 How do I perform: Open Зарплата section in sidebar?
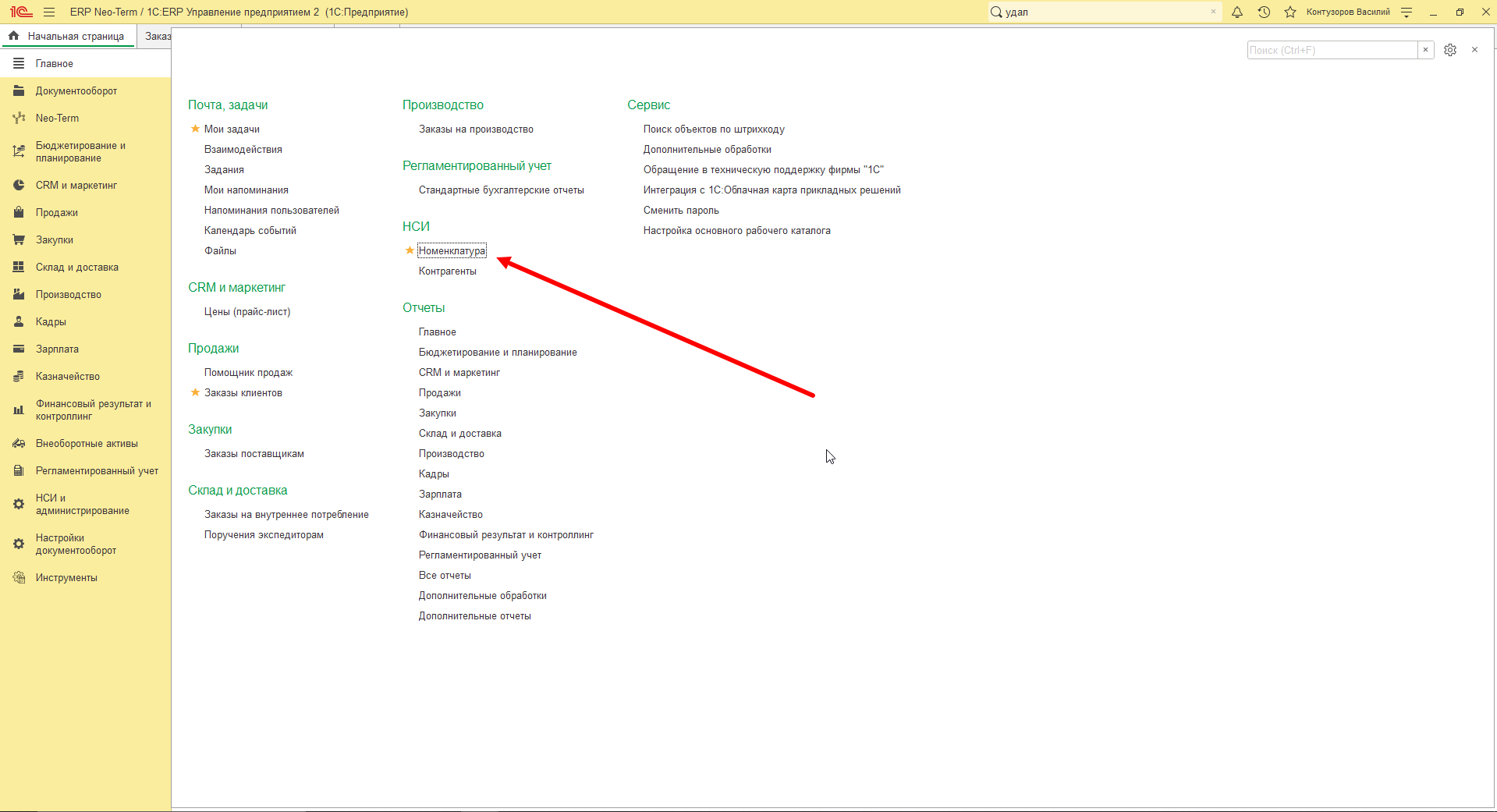(x=86, y=349)
